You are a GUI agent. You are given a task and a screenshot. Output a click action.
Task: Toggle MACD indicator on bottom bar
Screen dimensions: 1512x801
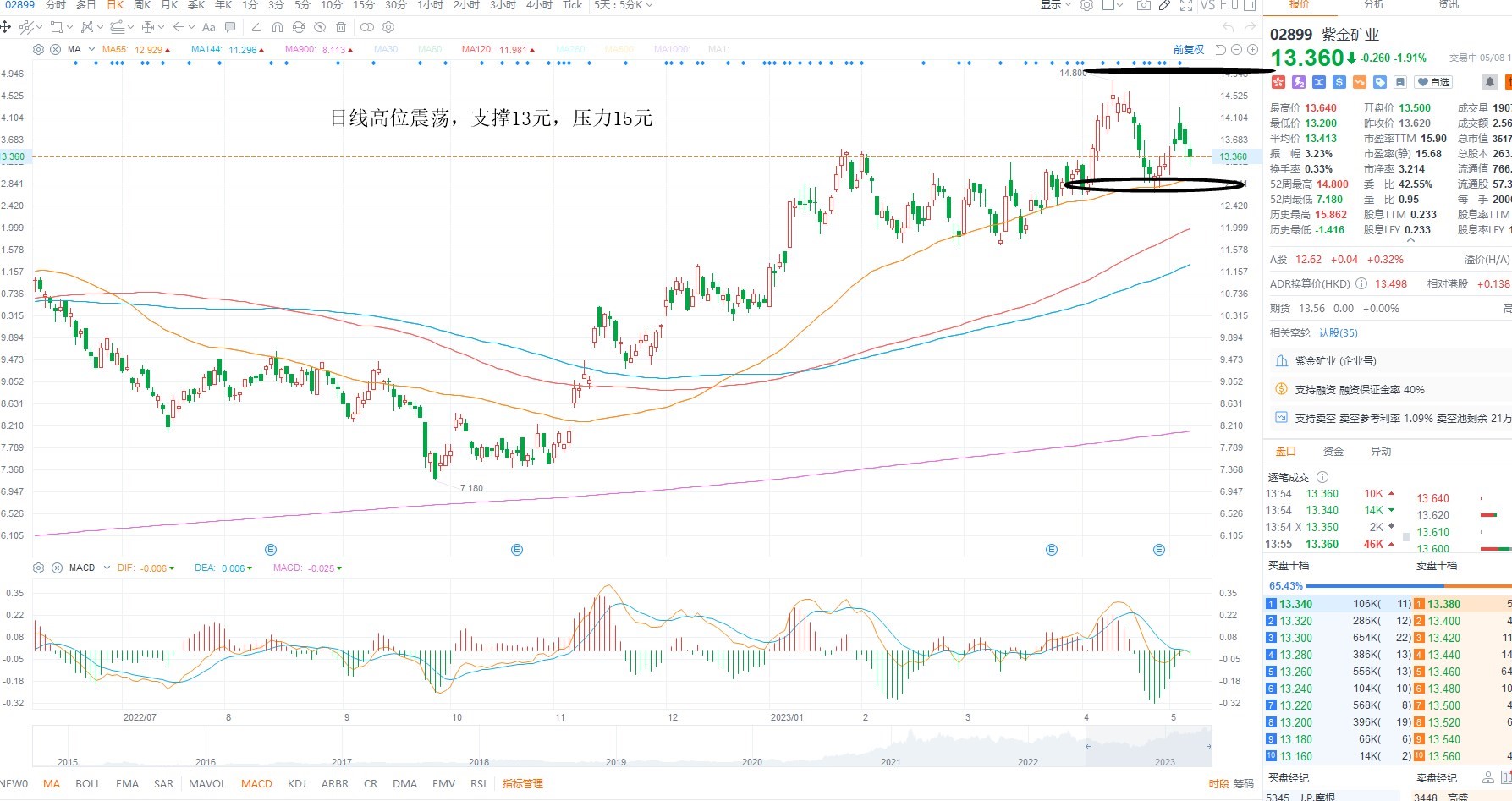256,784
